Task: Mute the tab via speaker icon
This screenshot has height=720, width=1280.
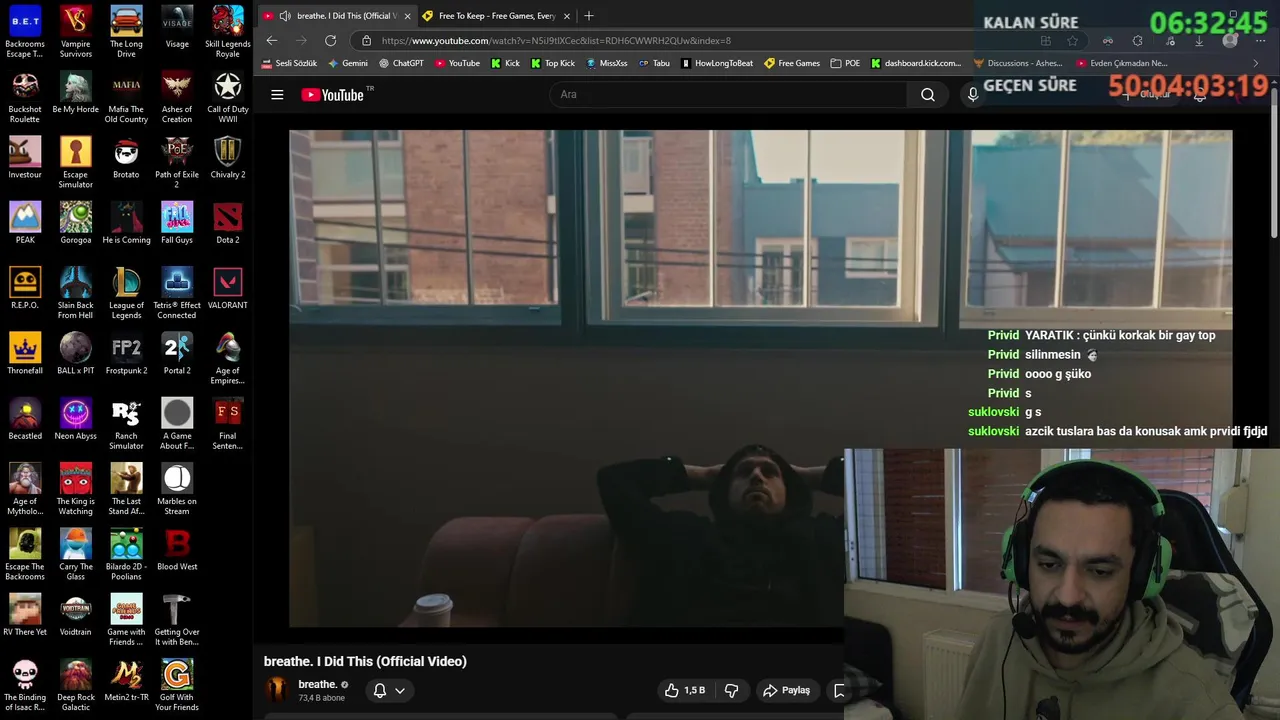Action: click(x=285, y=16)
